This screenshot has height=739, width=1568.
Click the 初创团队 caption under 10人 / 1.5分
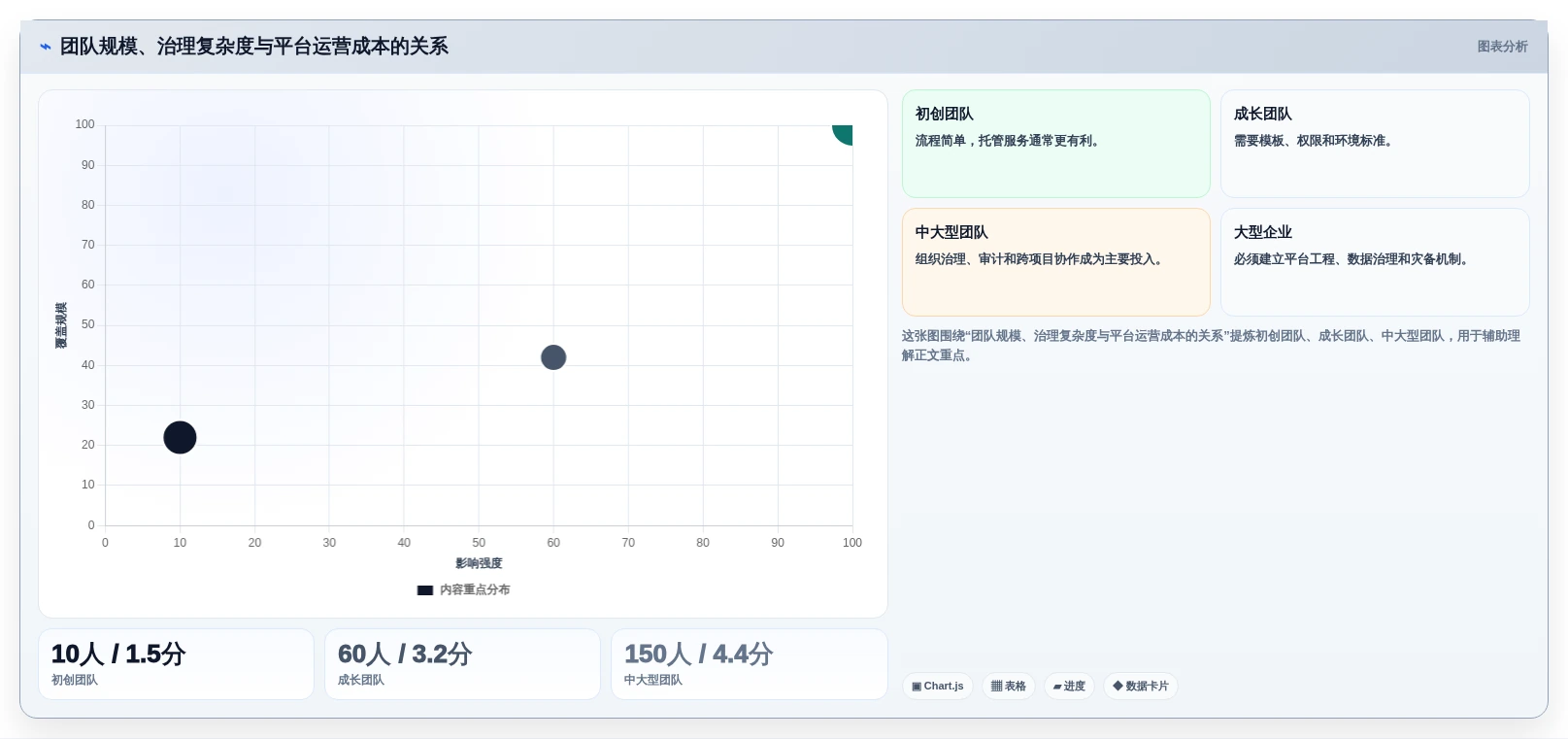click(x=75, y=681)
